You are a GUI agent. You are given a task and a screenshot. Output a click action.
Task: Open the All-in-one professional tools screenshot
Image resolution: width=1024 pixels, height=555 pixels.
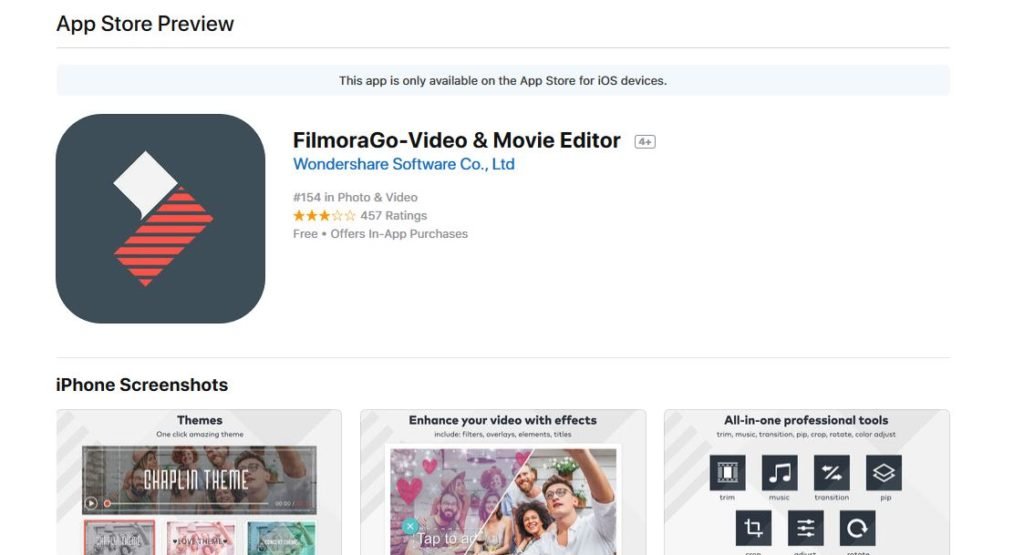(807, 482)
